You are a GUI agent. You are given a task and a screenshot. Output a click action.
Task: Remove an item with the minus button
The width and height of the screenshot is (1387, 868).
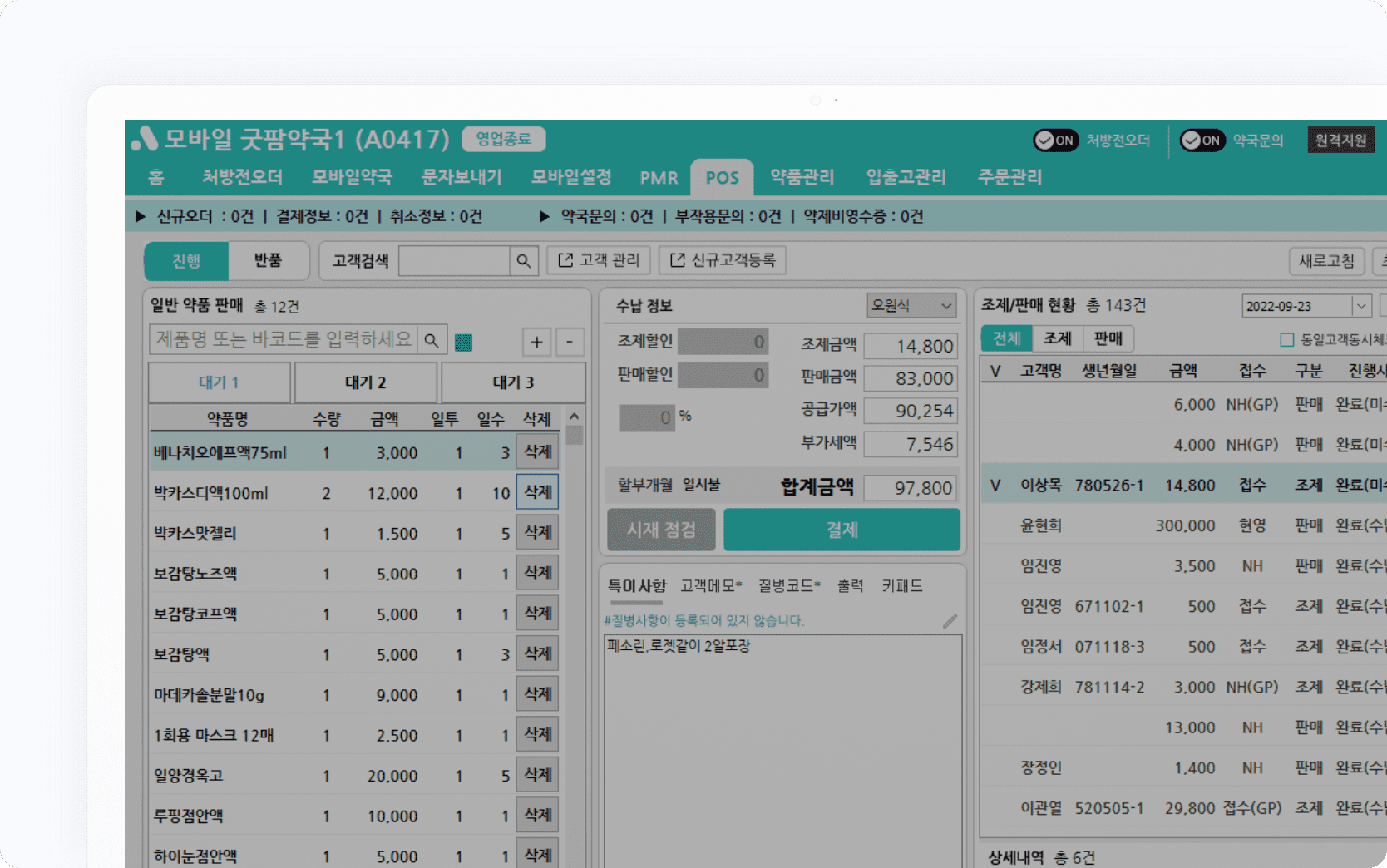point(570,342)
